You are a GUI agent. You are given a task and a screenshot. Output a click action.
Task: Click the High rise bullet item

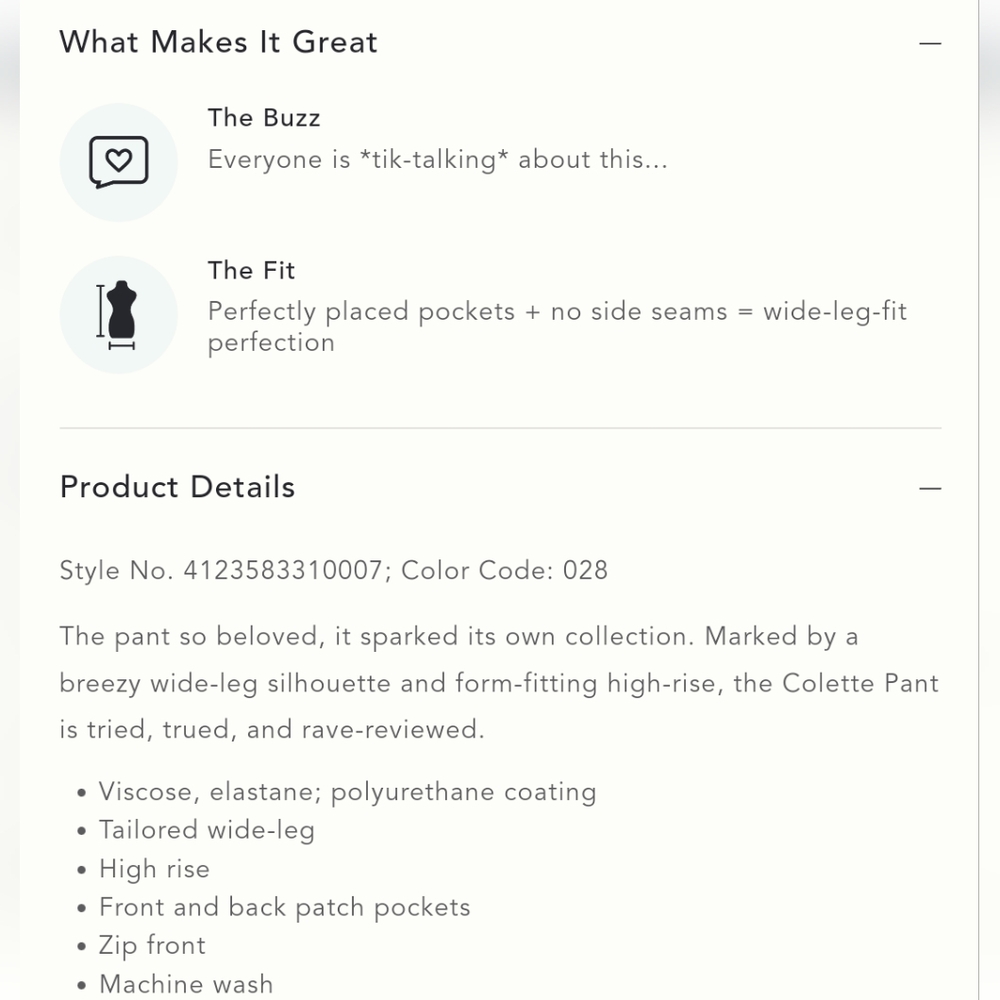pos(154,869)
